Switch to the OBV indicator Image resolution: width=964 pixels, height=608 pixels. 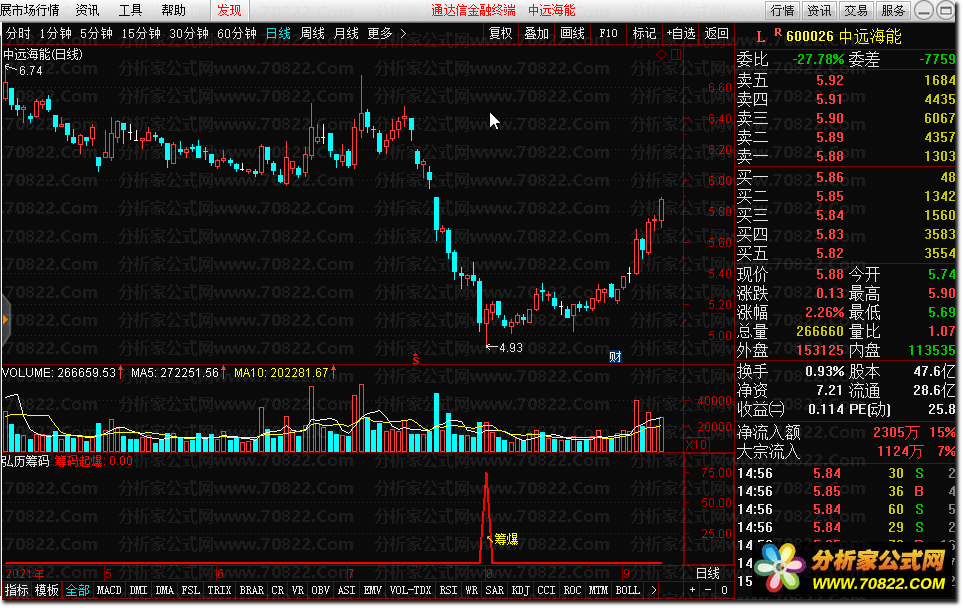pyautogui.click(x=320, y=590)
